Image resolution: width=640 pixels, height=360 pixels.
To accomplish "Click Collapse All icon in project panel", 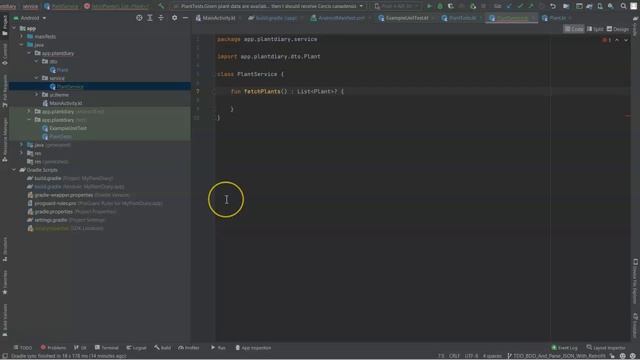I will [161, 18].
